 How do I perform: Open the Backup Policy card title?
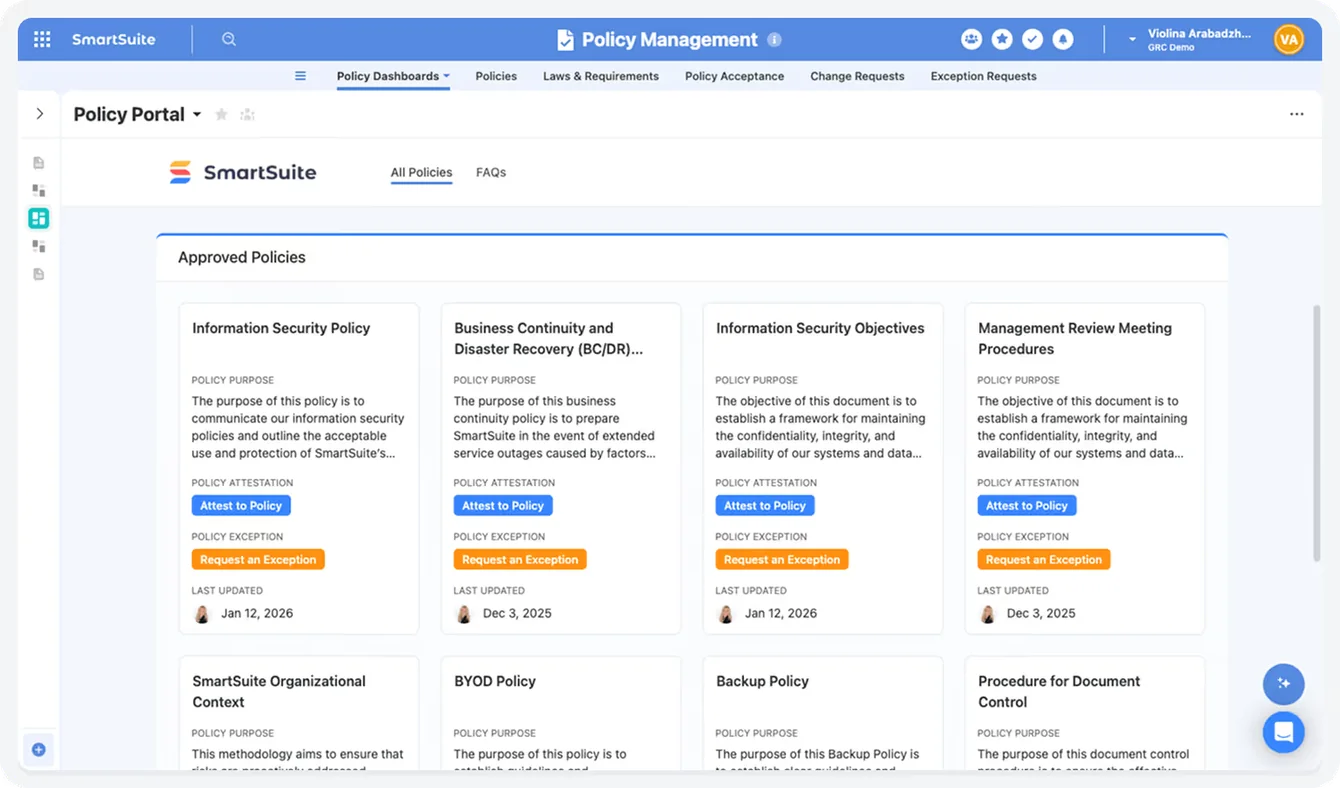[762, 681]
